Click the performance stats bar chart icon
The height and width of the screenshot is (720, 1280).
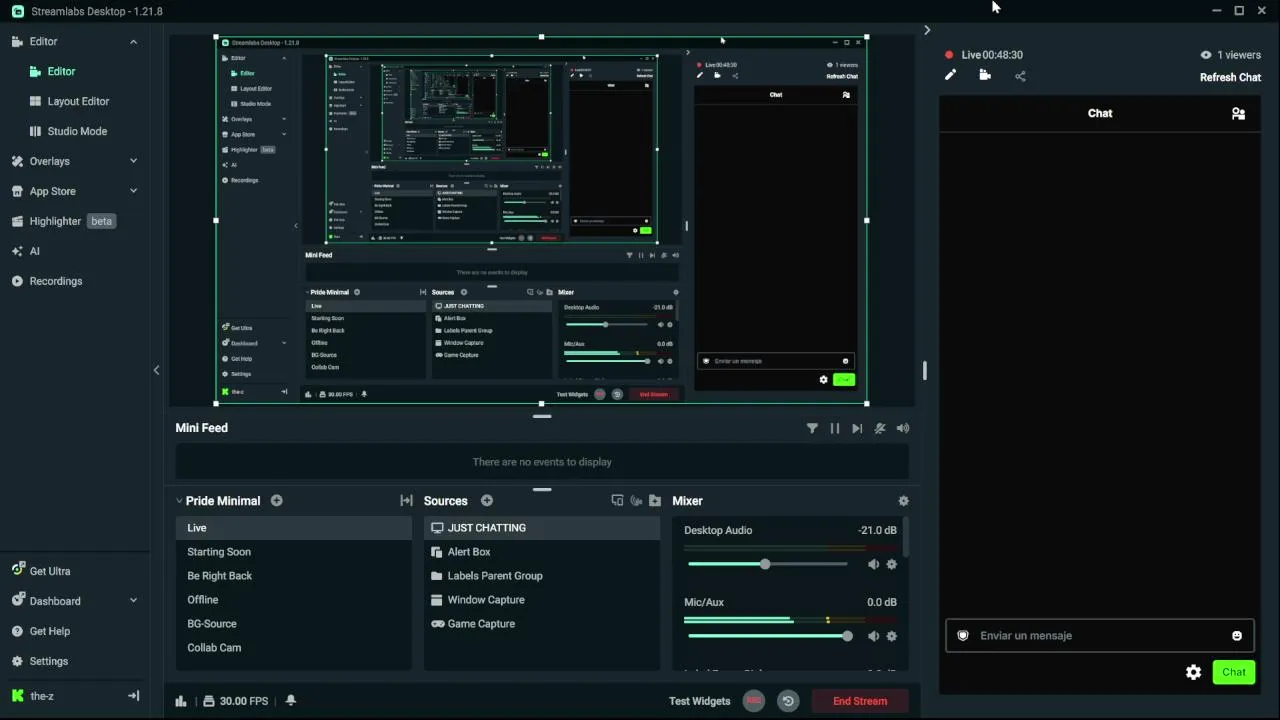(181, 701)
